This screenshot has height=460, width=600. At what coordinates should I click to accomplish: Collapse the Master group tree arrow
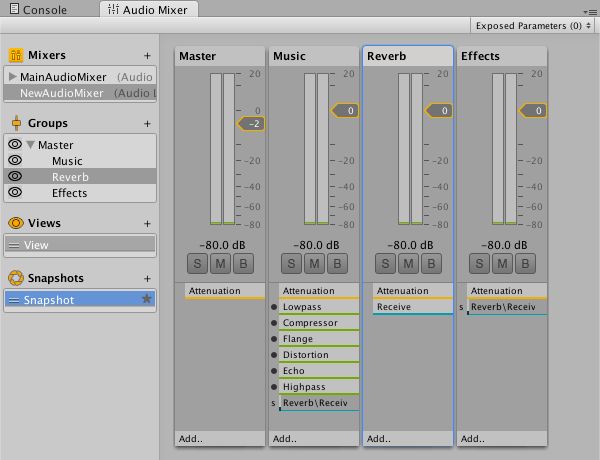pyautogui.click(x=30, y=145)
